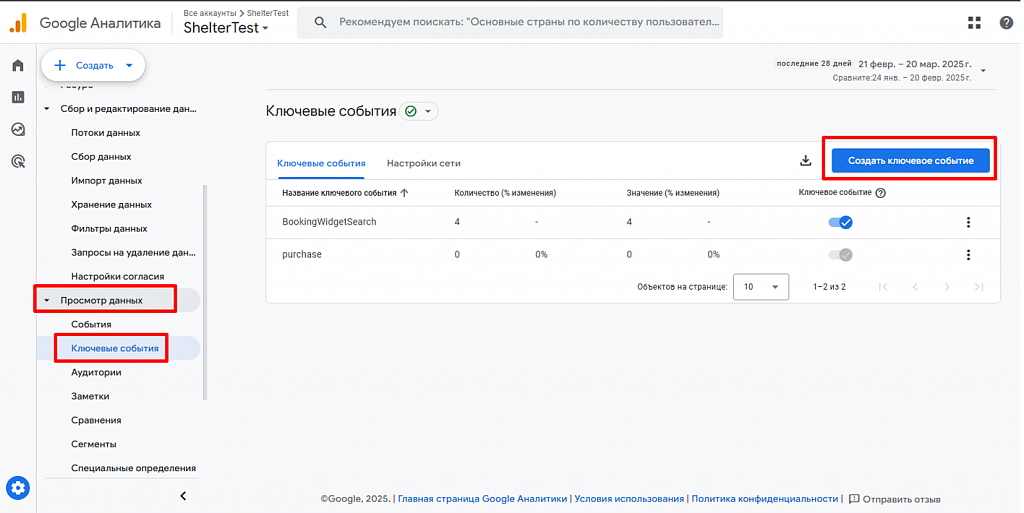Open the status dropdown next to title
1024x513 pixels.
(x=419, y=112)
